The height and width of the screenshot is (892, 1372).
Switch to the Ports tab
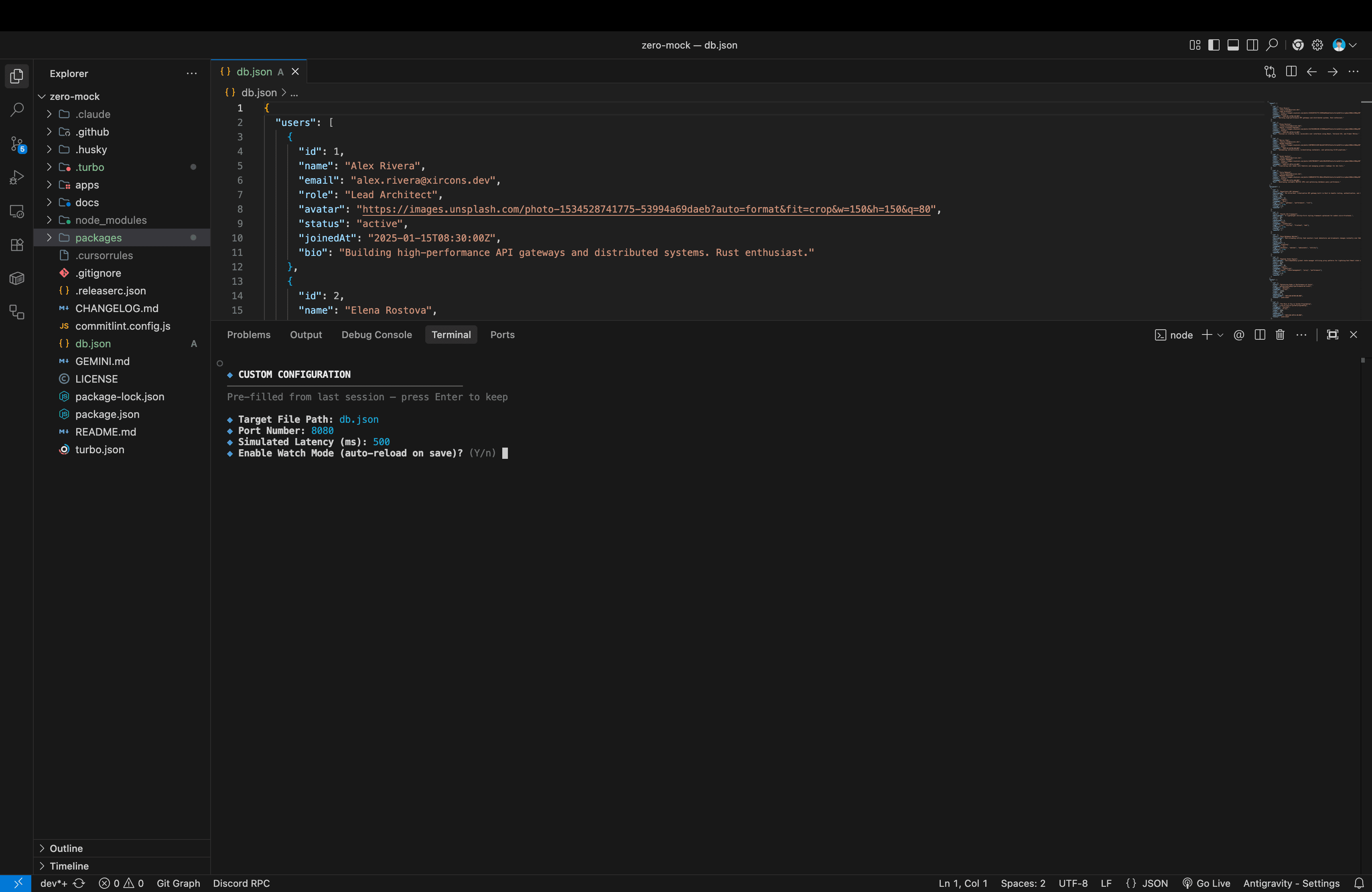pos(502,335)
